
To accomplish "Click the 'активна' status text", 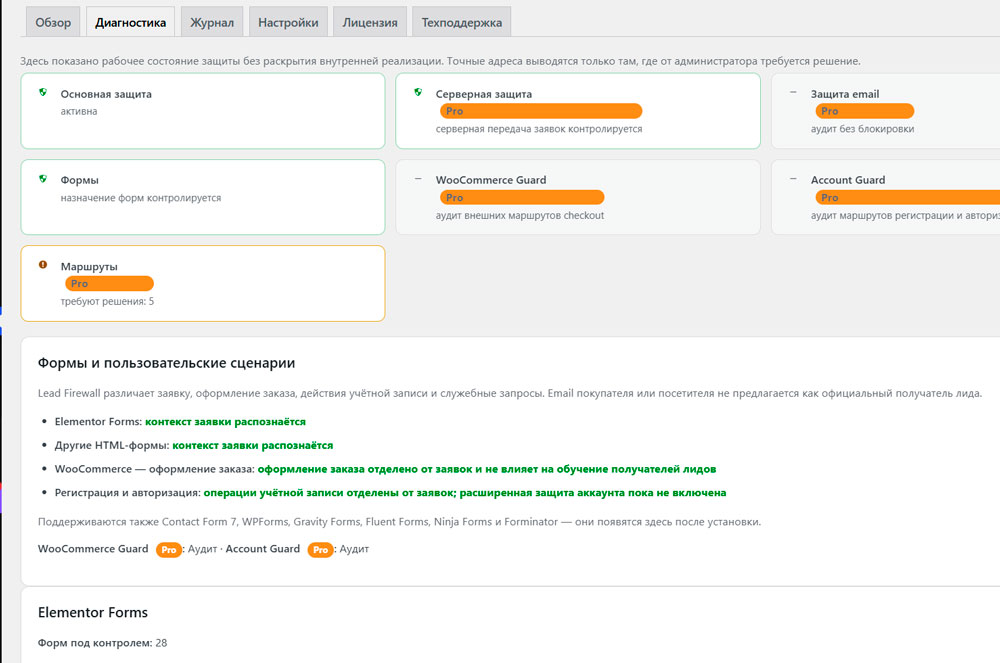I will pos(79,111).
